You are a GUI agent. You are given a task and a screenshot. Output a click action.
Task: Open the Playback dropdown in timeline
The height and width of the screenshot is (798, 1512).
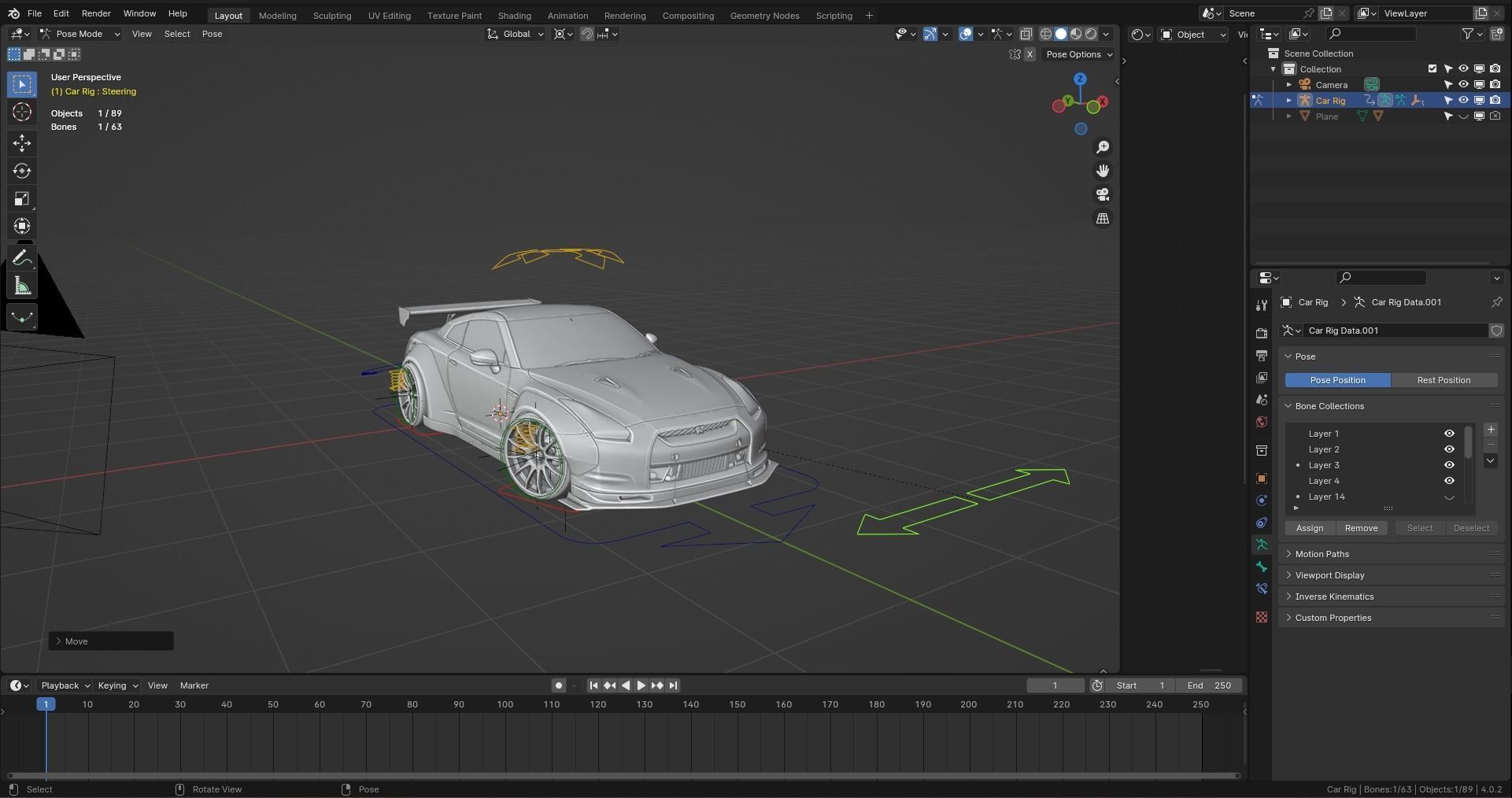[x=65, y=685]
